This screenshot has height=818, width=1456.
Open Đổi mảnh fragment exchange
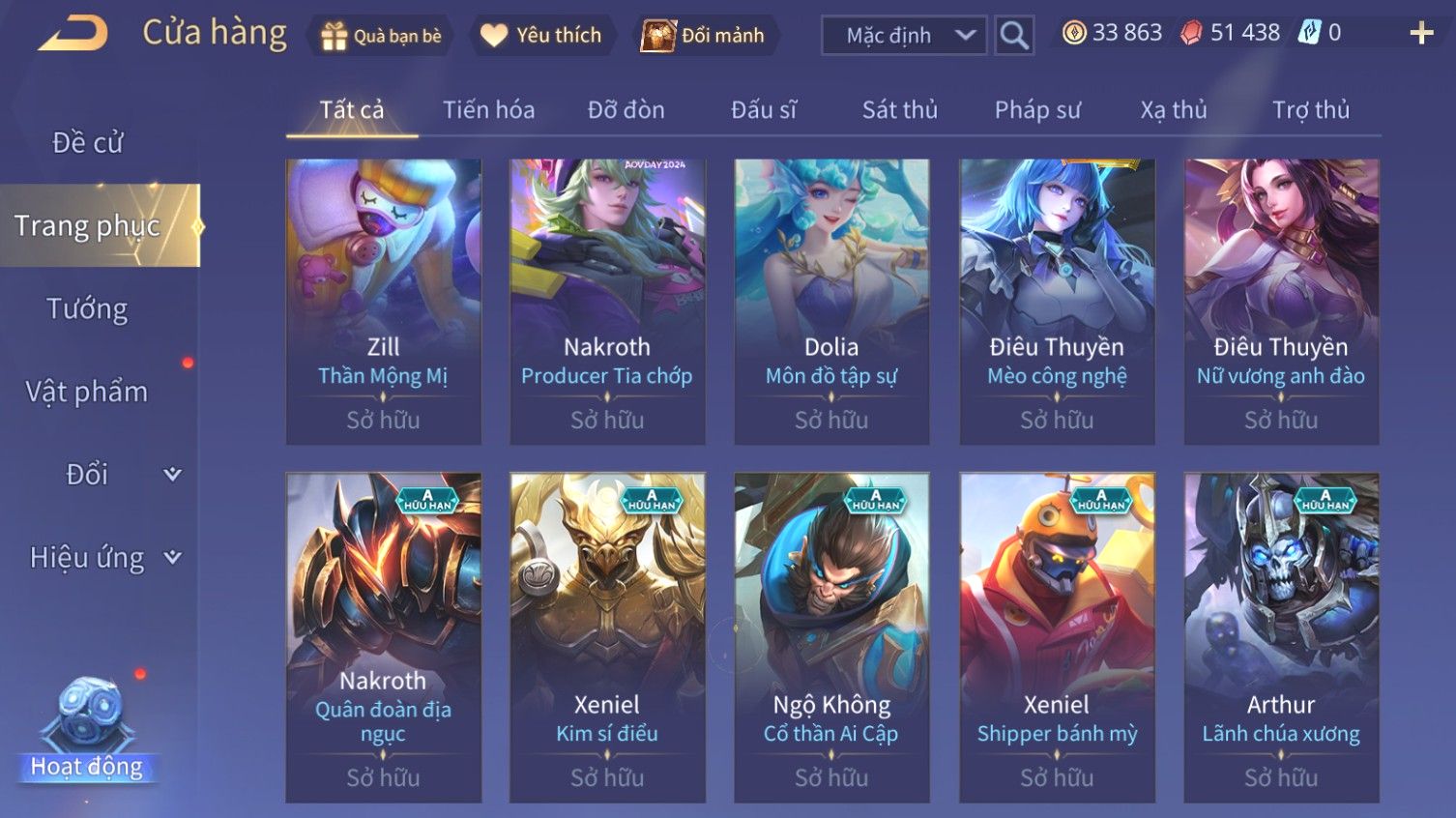pos(704,36)
